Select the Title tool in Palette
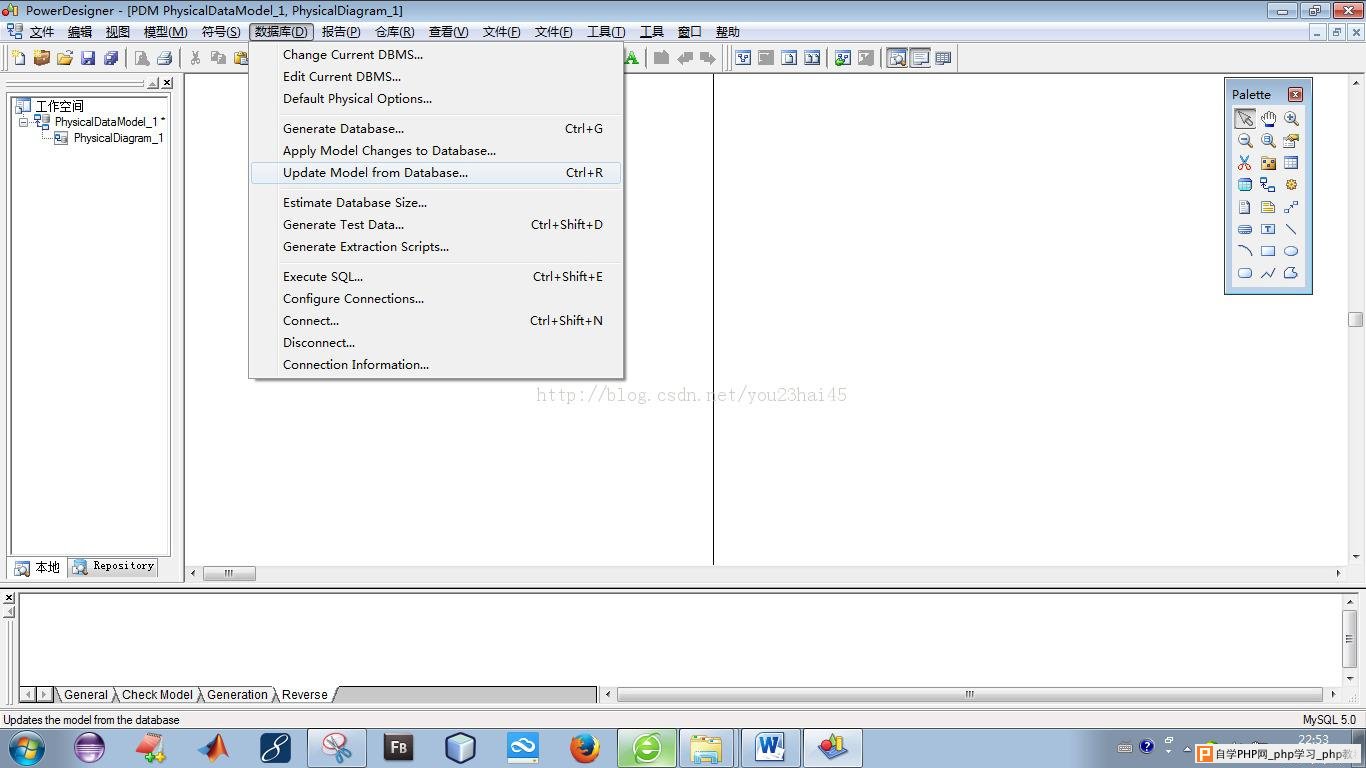The height and width of the screenshot is (768, 1366). (x=1244, y=229)
